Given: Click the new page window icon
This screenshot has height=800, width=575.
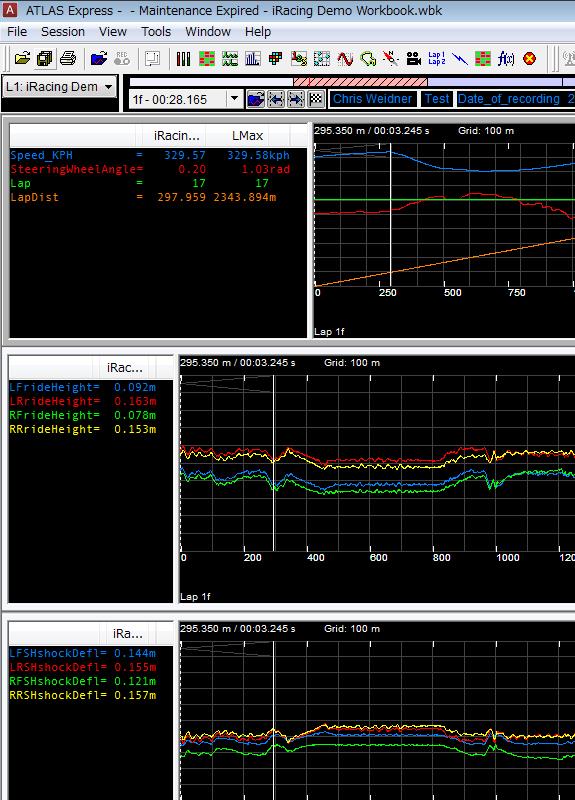Looking at the screenshot, I should point(153,59).
